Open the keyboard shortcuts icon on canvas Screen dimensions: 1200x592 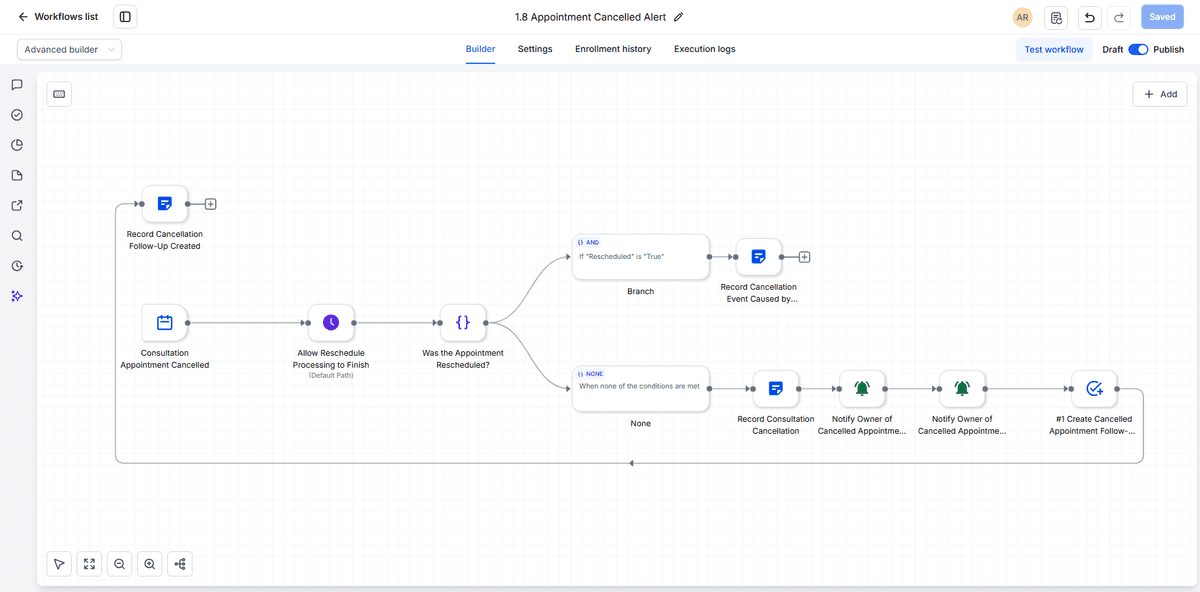coord(59,94)
